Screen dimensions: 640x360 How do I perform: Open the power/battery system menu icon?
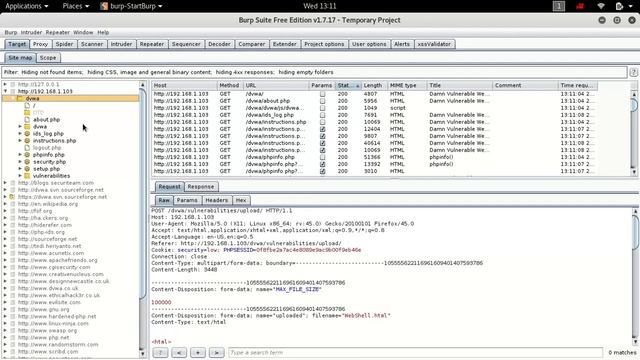[x=619, y=6]
